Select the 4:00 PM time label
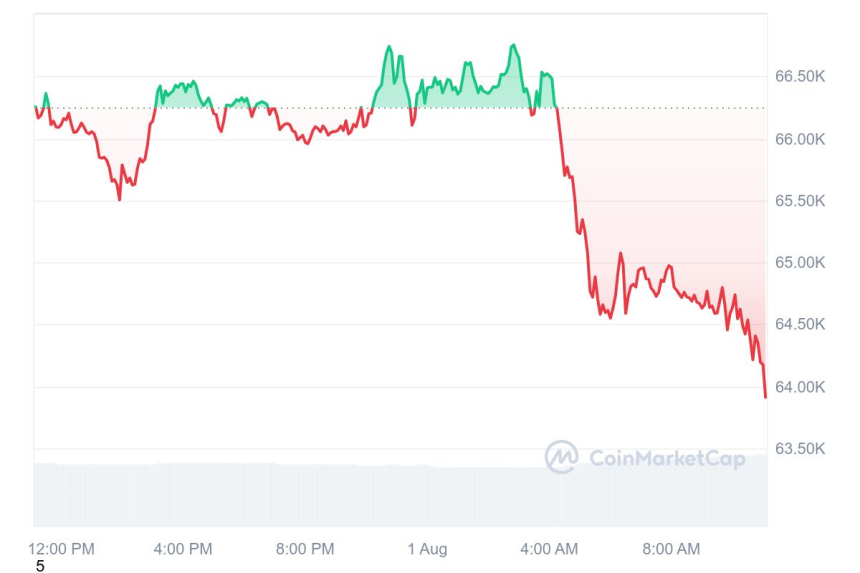 pyautogui.click(x=183, y=548)
